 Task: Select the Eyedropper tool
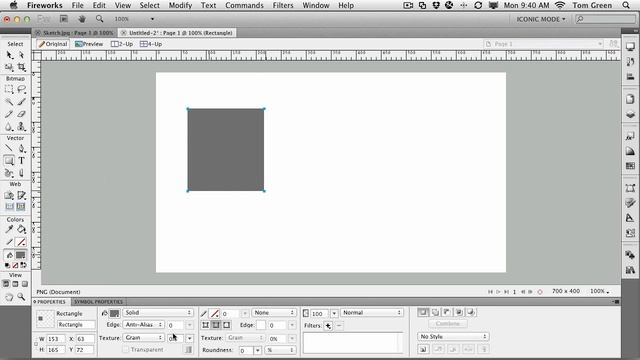pyautogui.click(x=9, y=229)
